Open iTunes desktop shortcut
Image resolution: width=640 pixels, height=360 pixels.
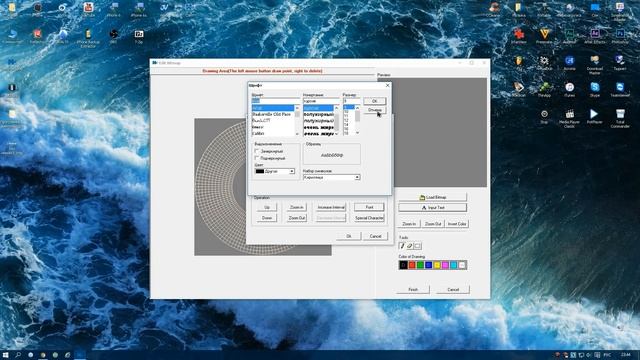tap(569, 89)
